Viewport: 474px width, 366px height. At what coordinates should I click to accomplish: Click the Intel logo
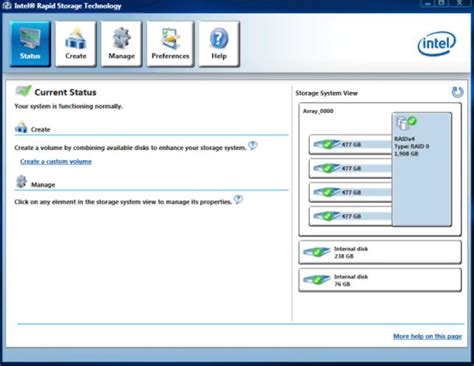pos(437,44)
